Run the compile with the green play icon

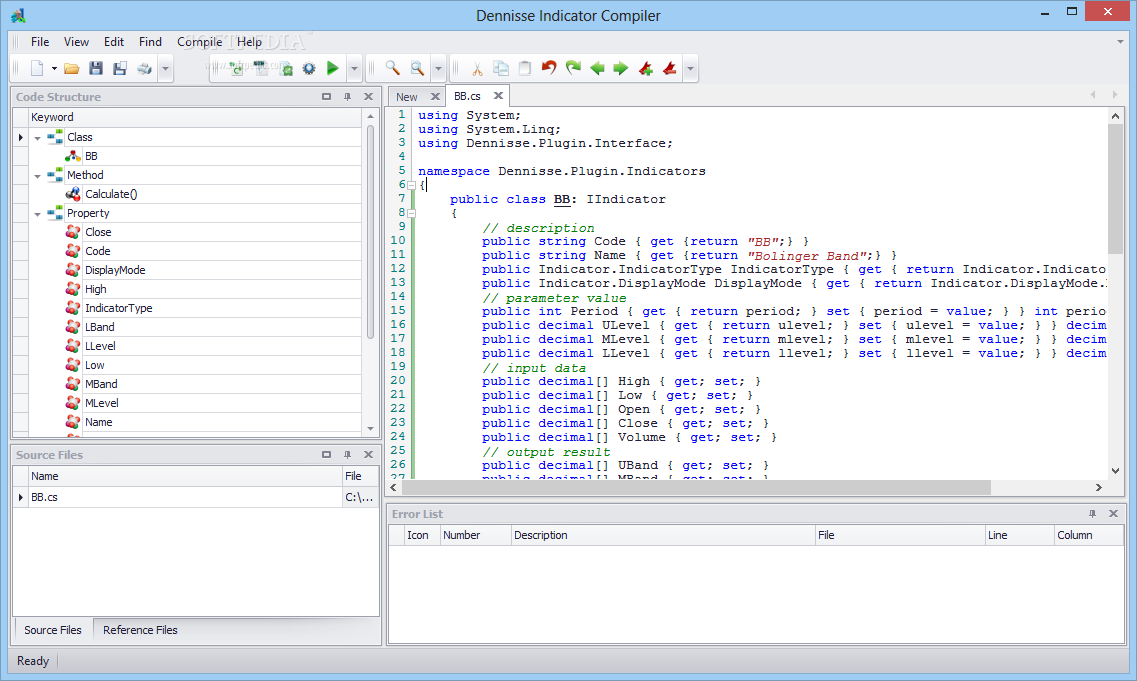pos(333,69)
